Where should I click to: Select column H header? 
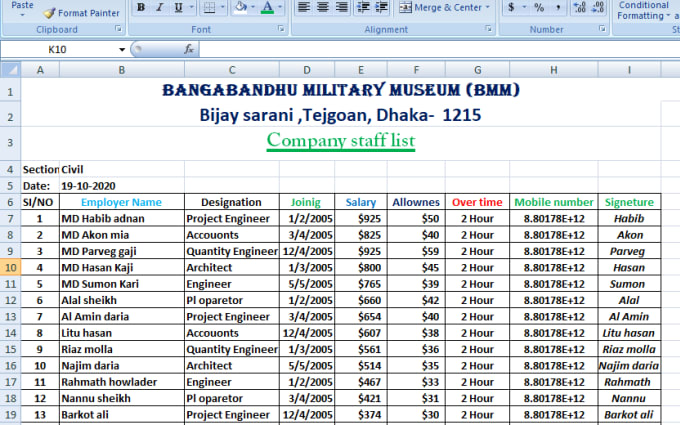pyautogui.click(x=554, y=70)
